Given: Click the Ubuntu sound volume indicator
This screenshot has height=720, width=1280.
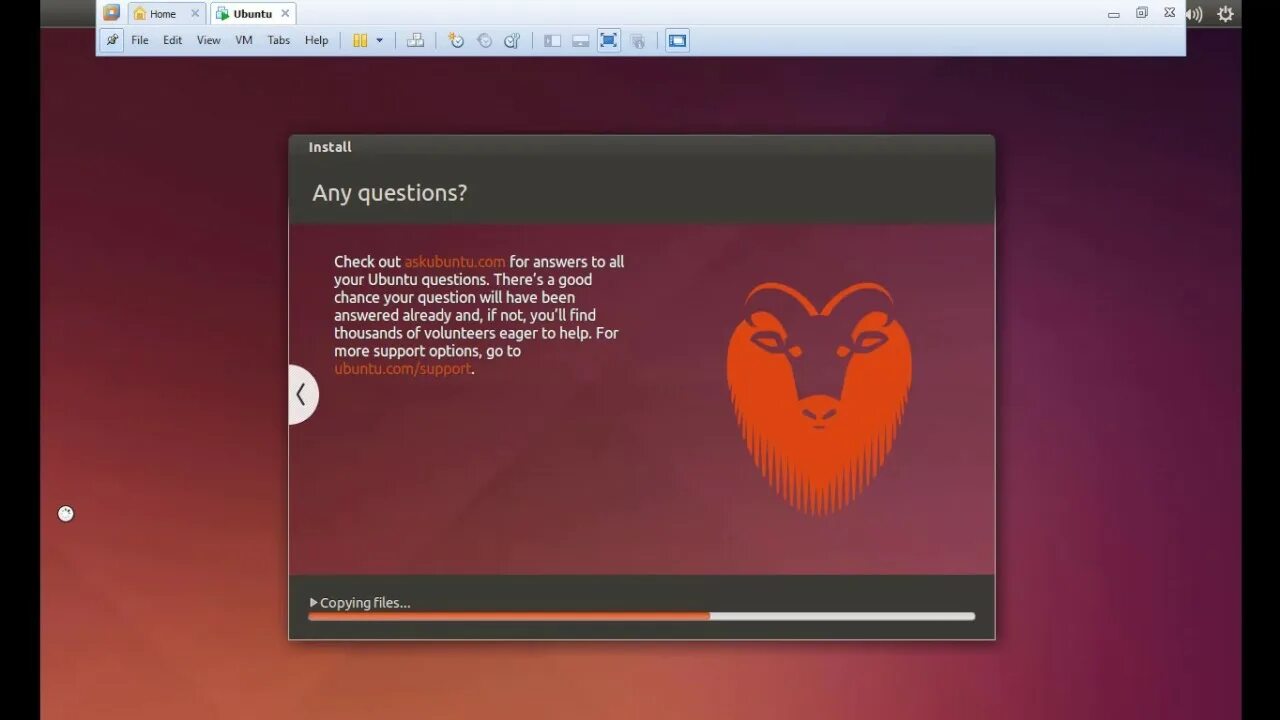Looking at the screenshot, I should click(1194, 14).
